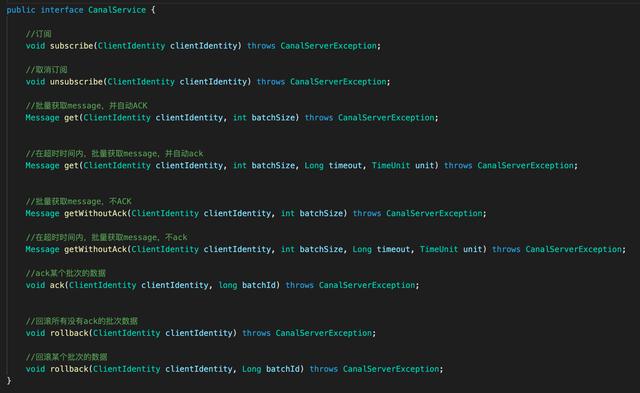Click the comment above the unsubscribe method
The width and height of the screenshot is (640, 393).
46,70
